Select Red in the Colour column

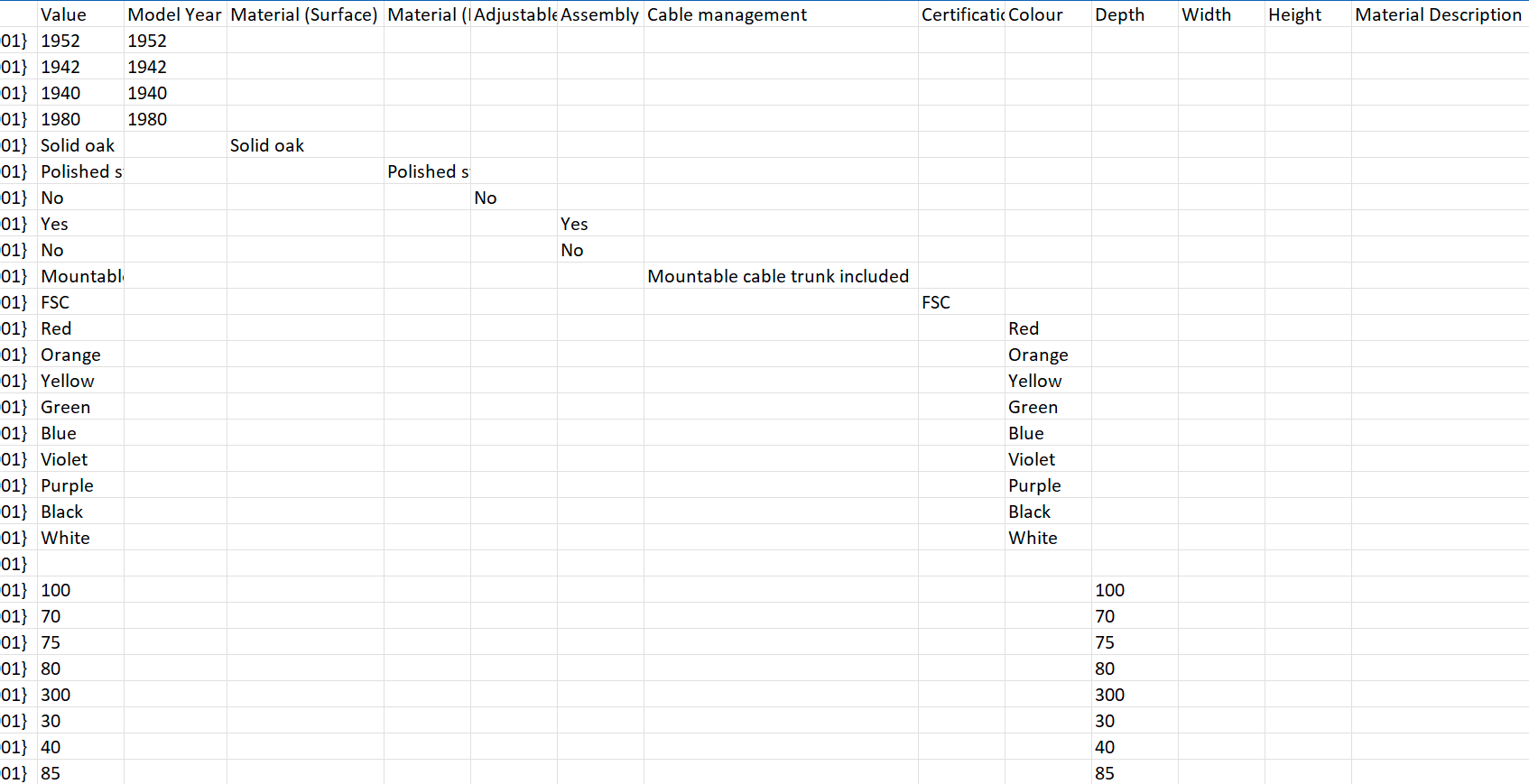1048,328
